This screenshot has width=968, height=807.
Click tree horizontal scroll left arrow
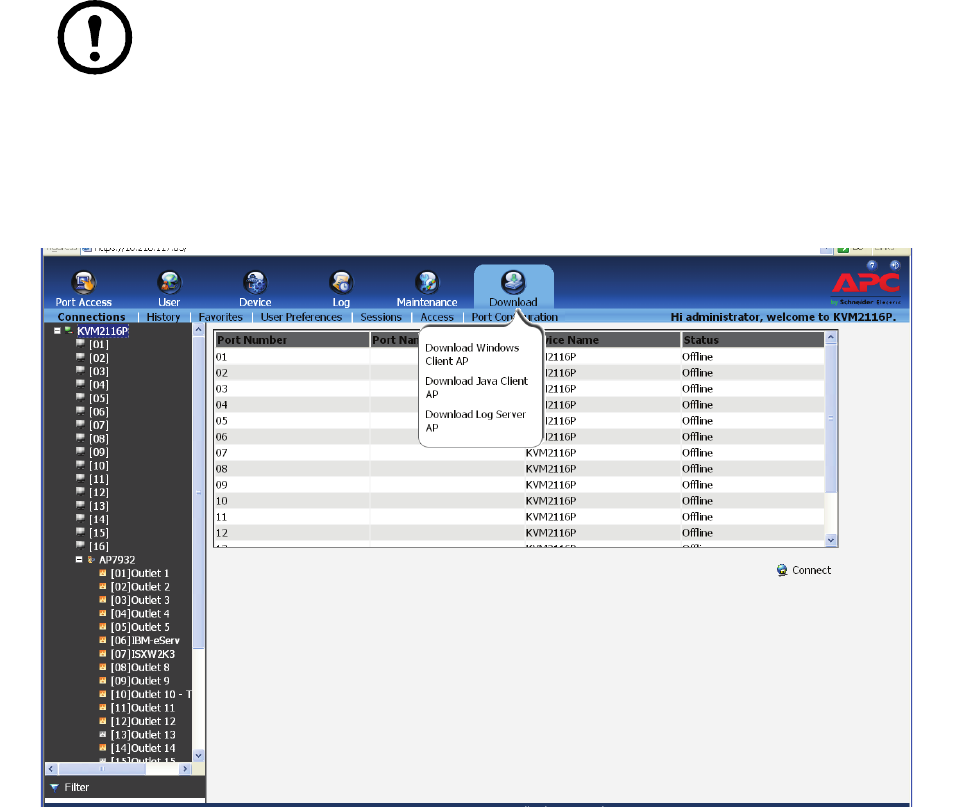(51, 769)
